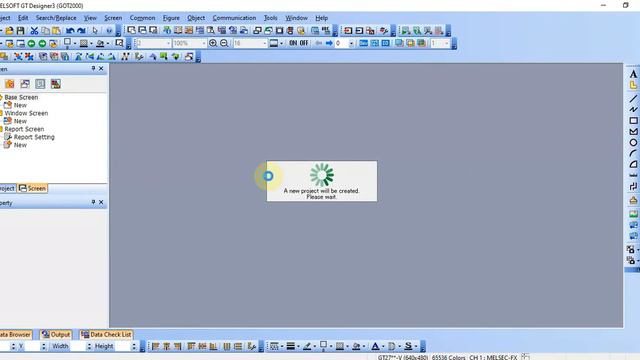Pin the Property panel with pushpin
The width and height of the screenshot is (640, 360).
click(93, 202)
